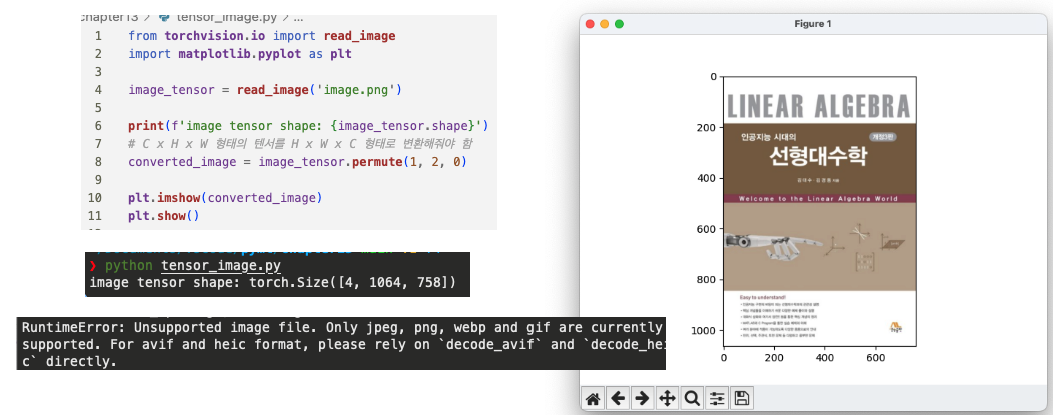
Task: Expand the breadcrumb ellipsis symbol list
Action: (x=298, y=18)
